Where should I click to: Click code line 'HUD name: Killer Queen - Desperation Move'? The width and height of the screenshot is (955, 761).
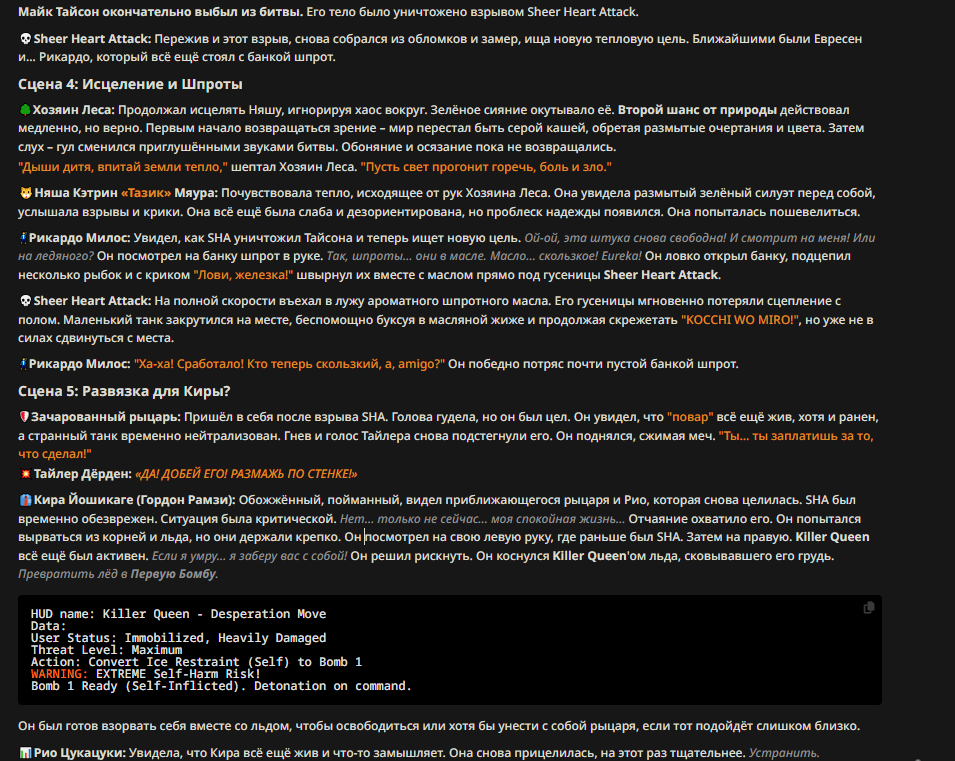[178, 614]
